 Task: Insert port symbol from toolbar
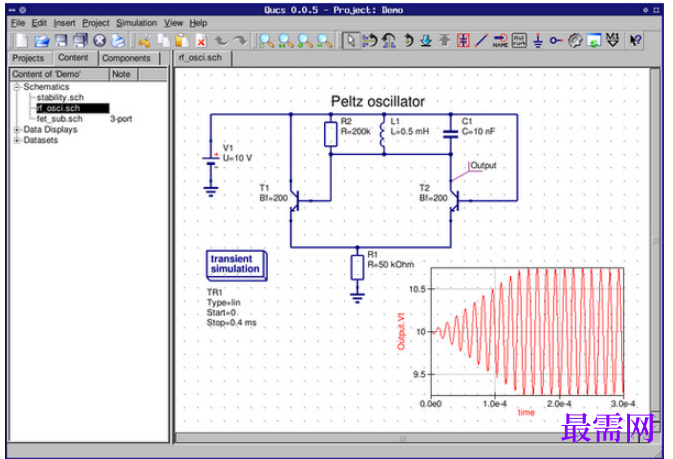tap(556, 40)
